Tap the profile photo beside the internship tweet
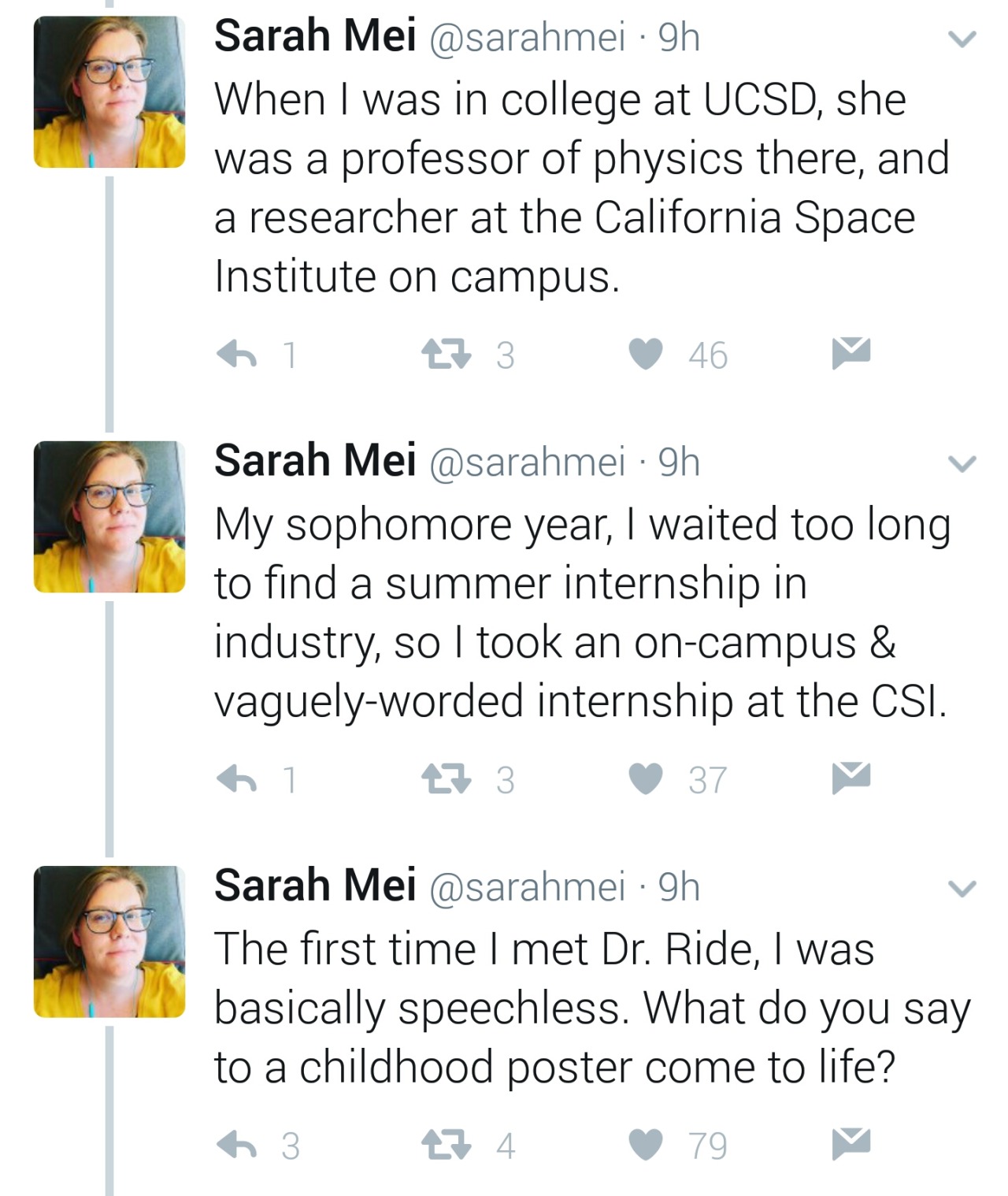This screenshot has width=1008, height=1196. click(109, 517)
